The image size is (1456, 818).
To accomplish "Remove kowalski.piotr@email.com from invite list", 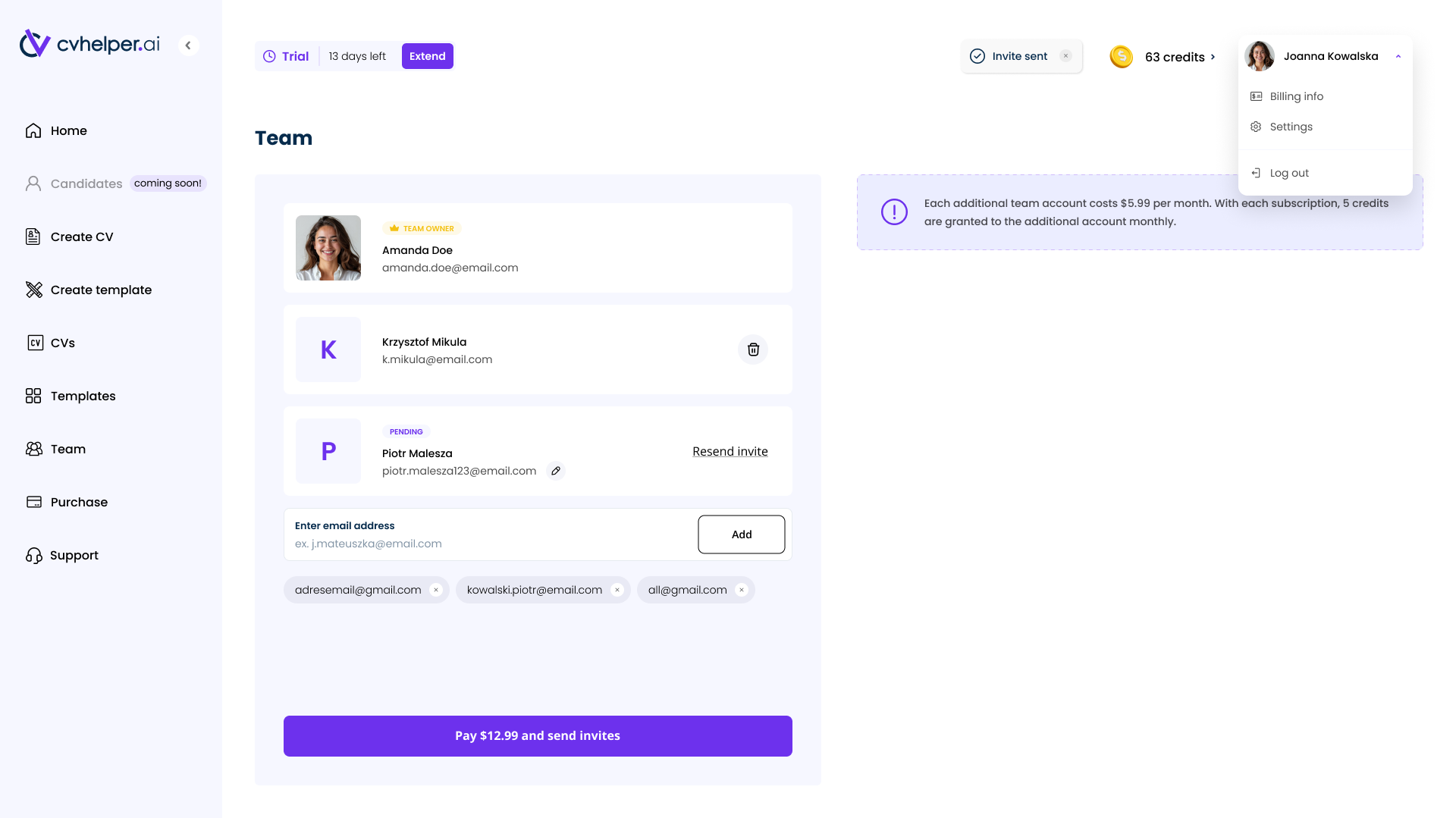I will point(617,590).
